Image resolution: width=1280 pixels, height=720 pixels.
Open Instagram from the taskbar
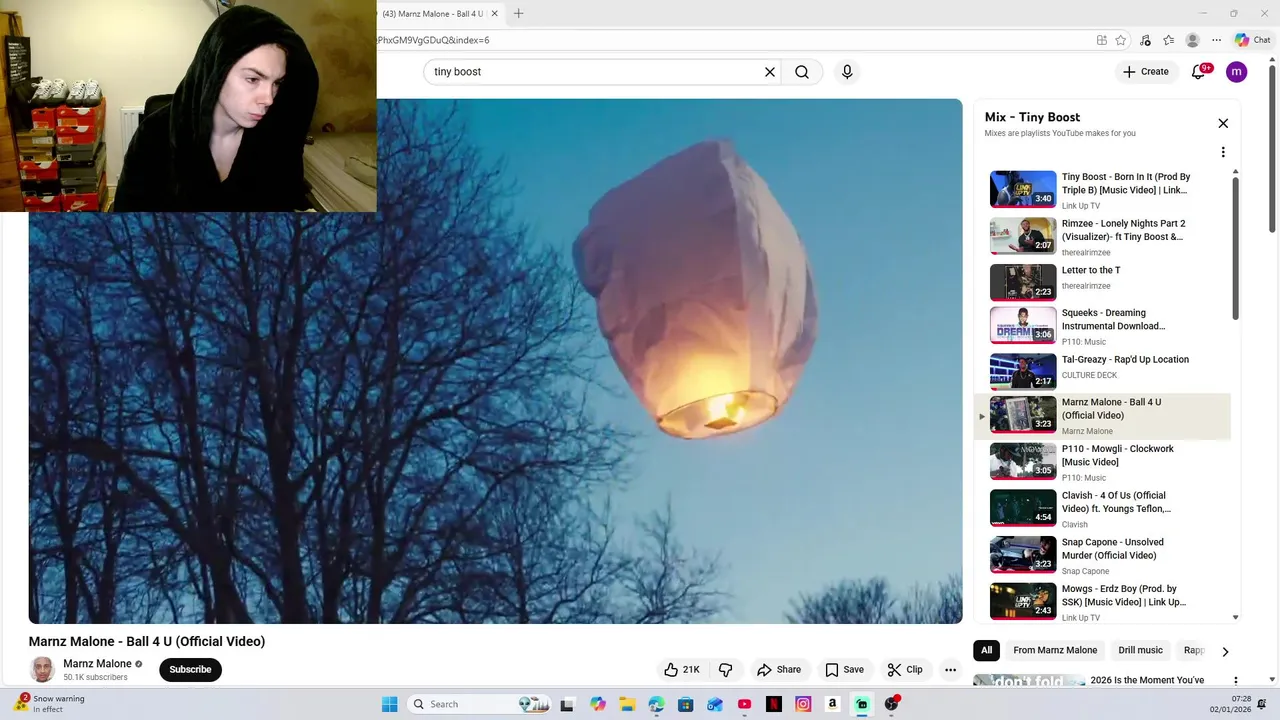click(x=803, y=704)
